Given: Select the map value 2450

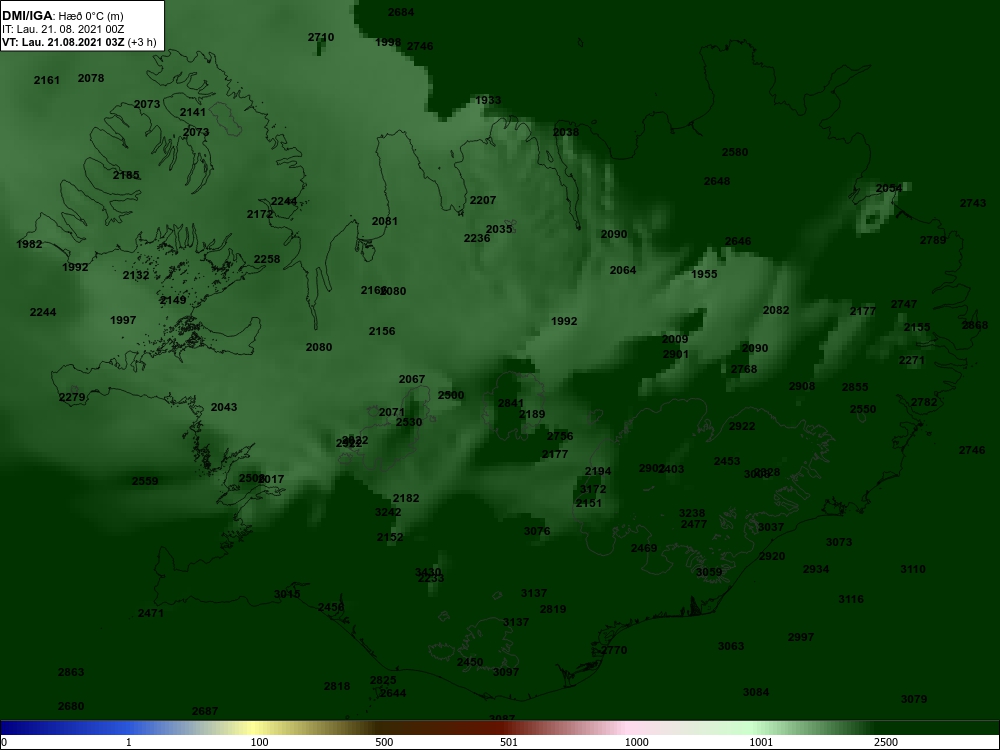Looking at the screenshot, I should pos(469,663).
